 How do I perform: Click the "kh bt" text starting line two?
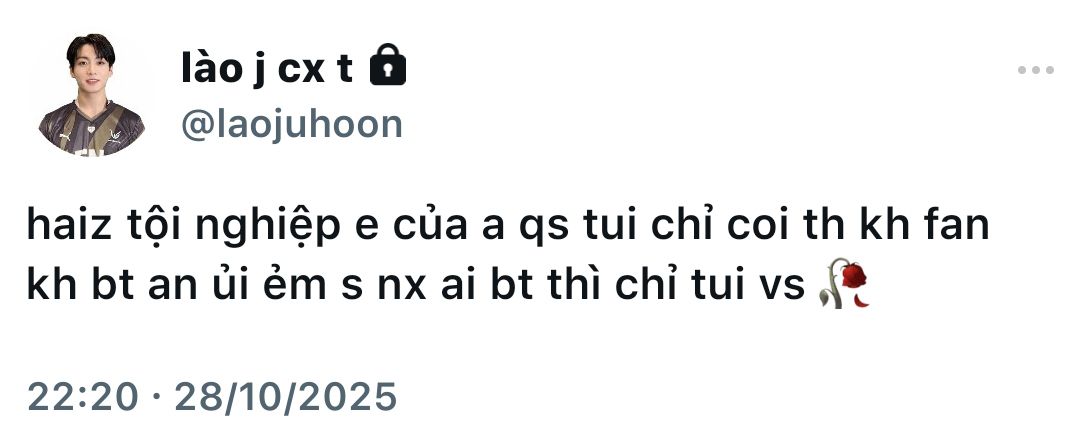(81, 284)
